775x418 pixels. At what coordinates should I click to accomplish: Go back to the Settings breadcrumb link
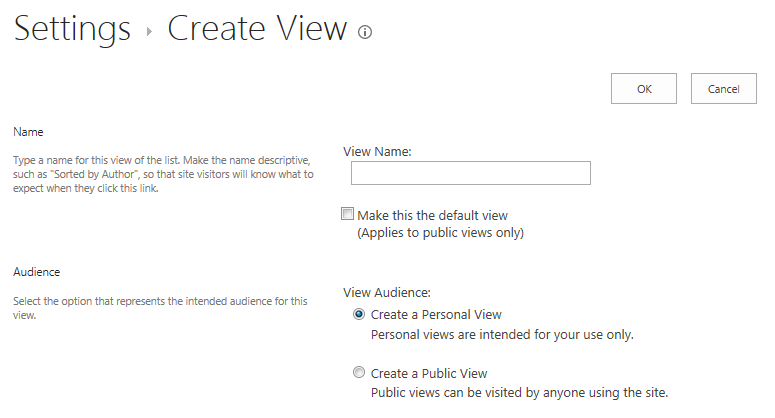pos(72,29)
